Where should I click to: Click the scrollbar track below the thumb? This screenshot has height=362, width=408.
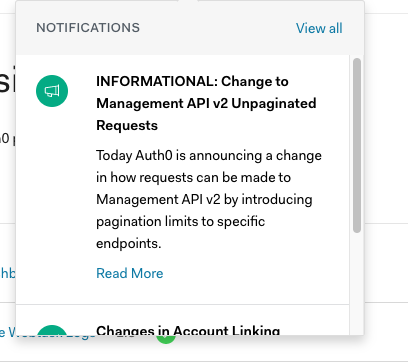[x=357, y=283]
